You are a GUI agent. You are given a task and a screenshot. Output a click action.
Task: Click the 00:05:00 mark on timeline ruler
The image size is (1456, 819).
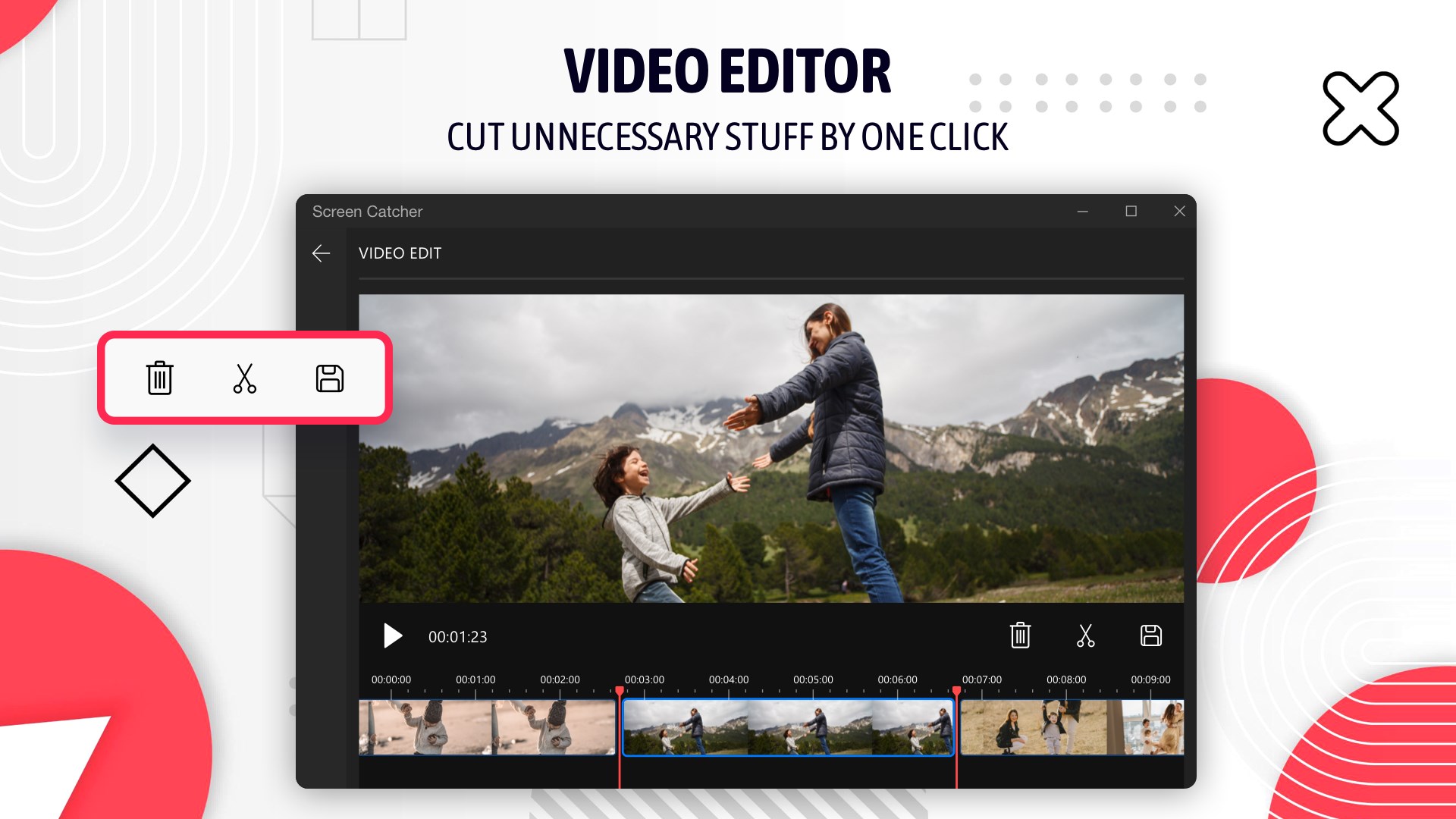[813, 680]
